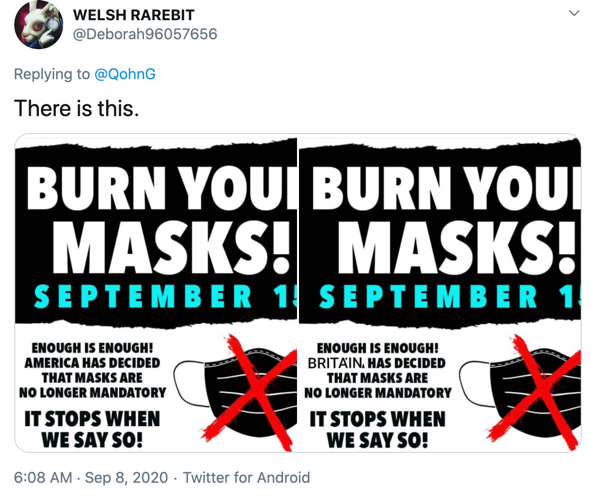This screenshot has height=499, width=591.
Task: Click the 'There is this.' tweet text
Action: click(x=77, y=109)
